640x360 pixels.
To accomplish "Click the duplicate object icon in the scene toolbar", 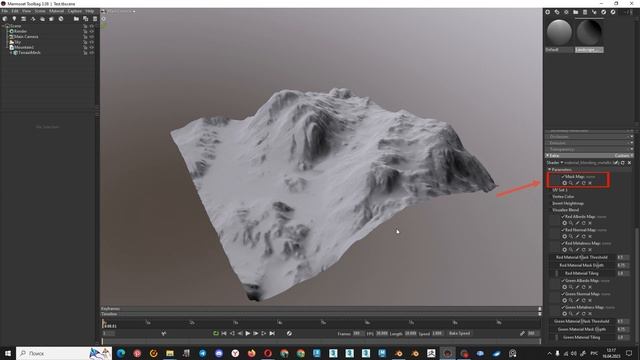I will 85,19.
